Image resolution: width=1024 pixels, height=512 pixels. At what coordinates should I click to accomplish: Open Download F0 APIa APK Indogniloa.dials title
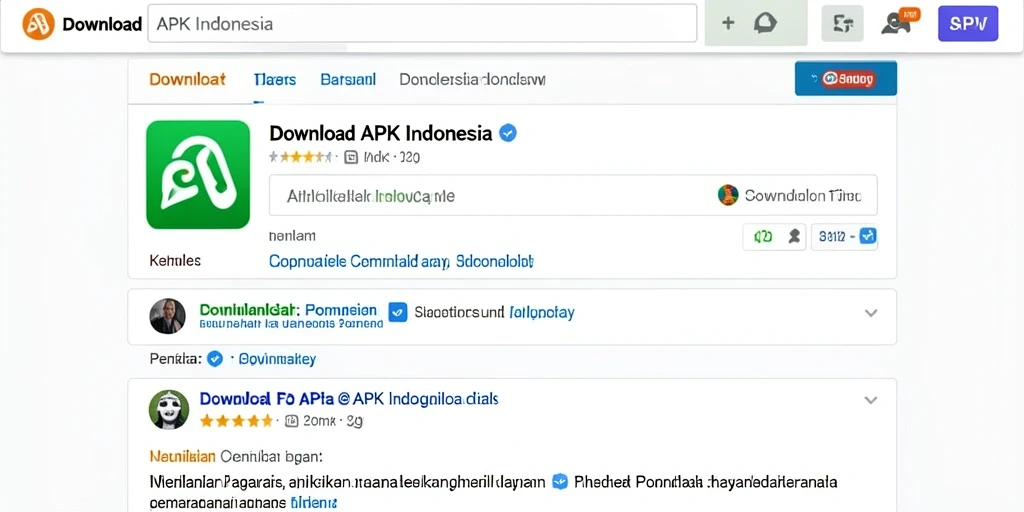tap(349, 398)
